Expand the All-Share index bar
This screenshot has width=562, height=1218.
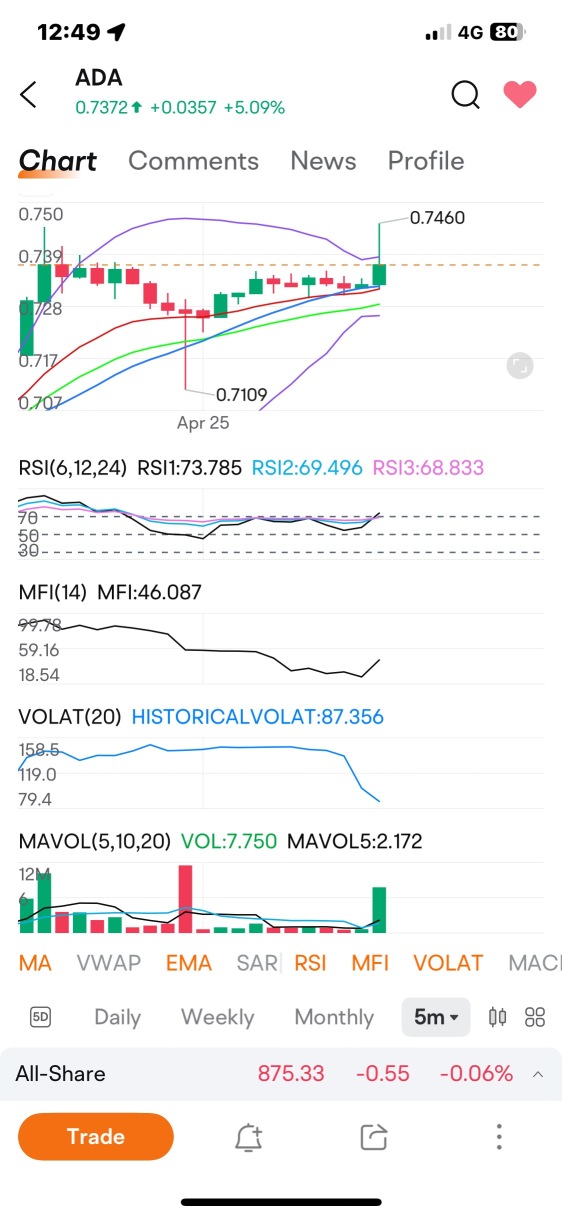pos(281,1074)
